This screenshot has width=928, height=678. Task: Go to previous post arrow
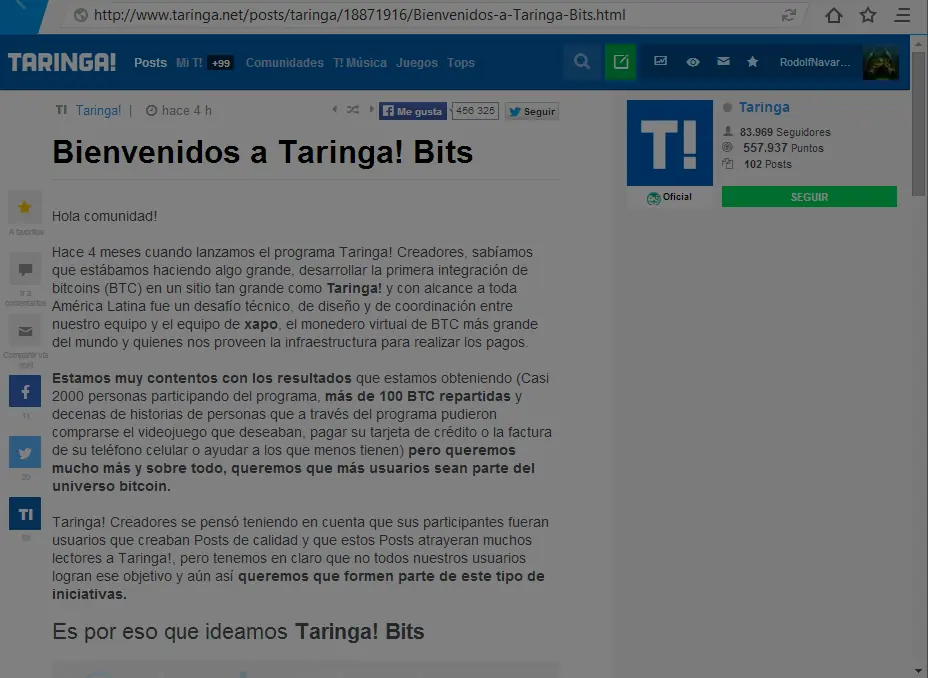(335, 109)
